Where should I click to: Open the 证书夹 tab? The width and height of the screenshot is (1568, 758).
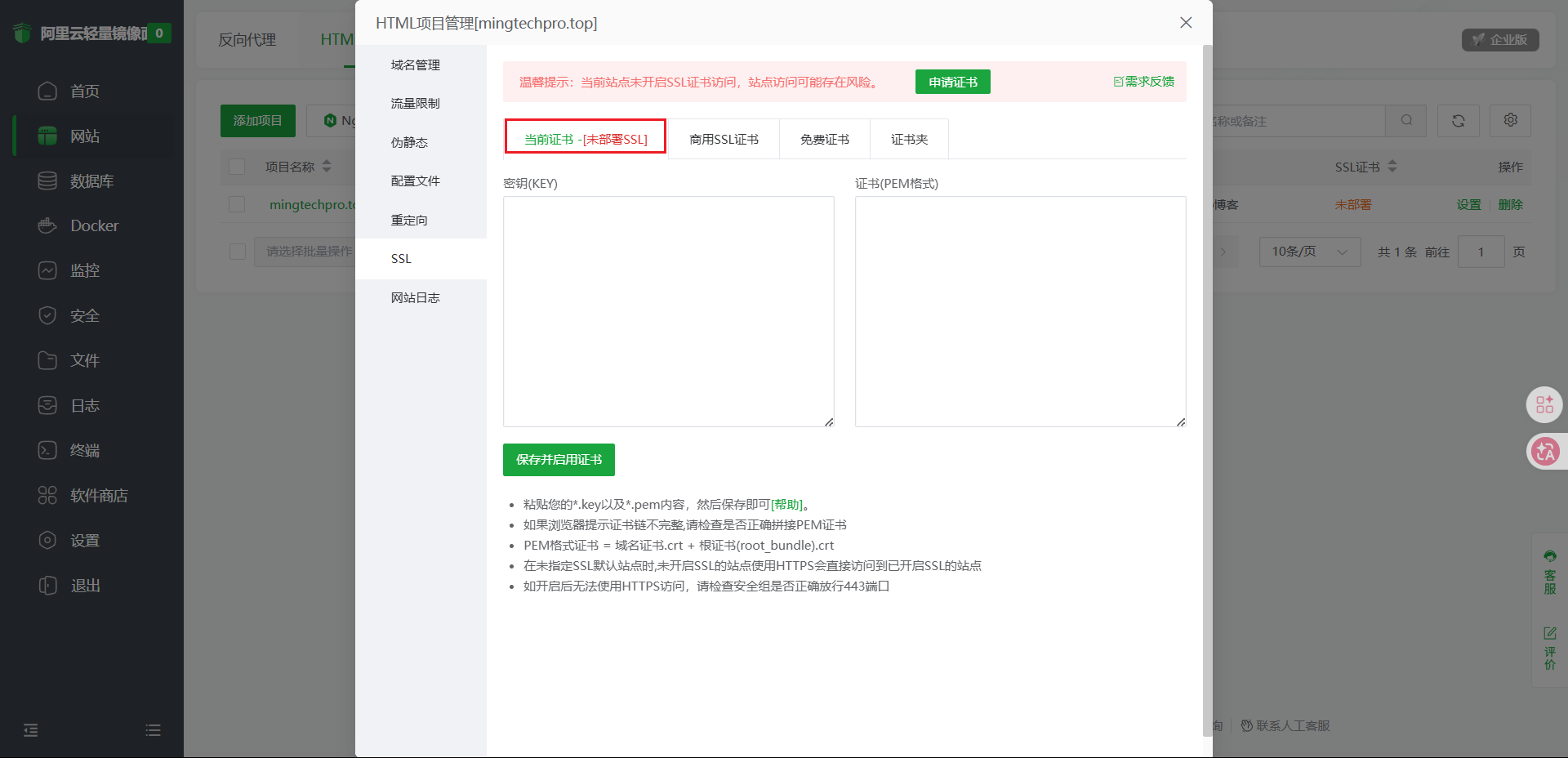point(909,140)
